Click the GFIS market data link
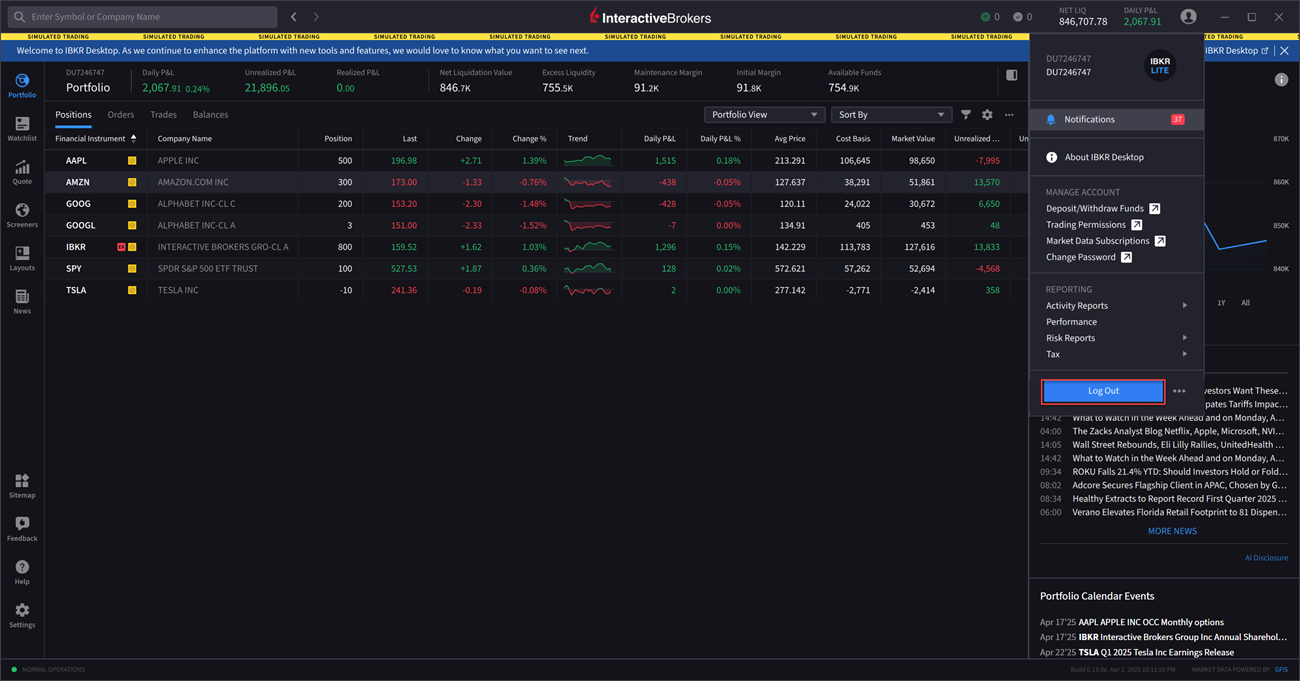The height and width of the screenshot is (681, 1300). click(x=1281, y=670)
